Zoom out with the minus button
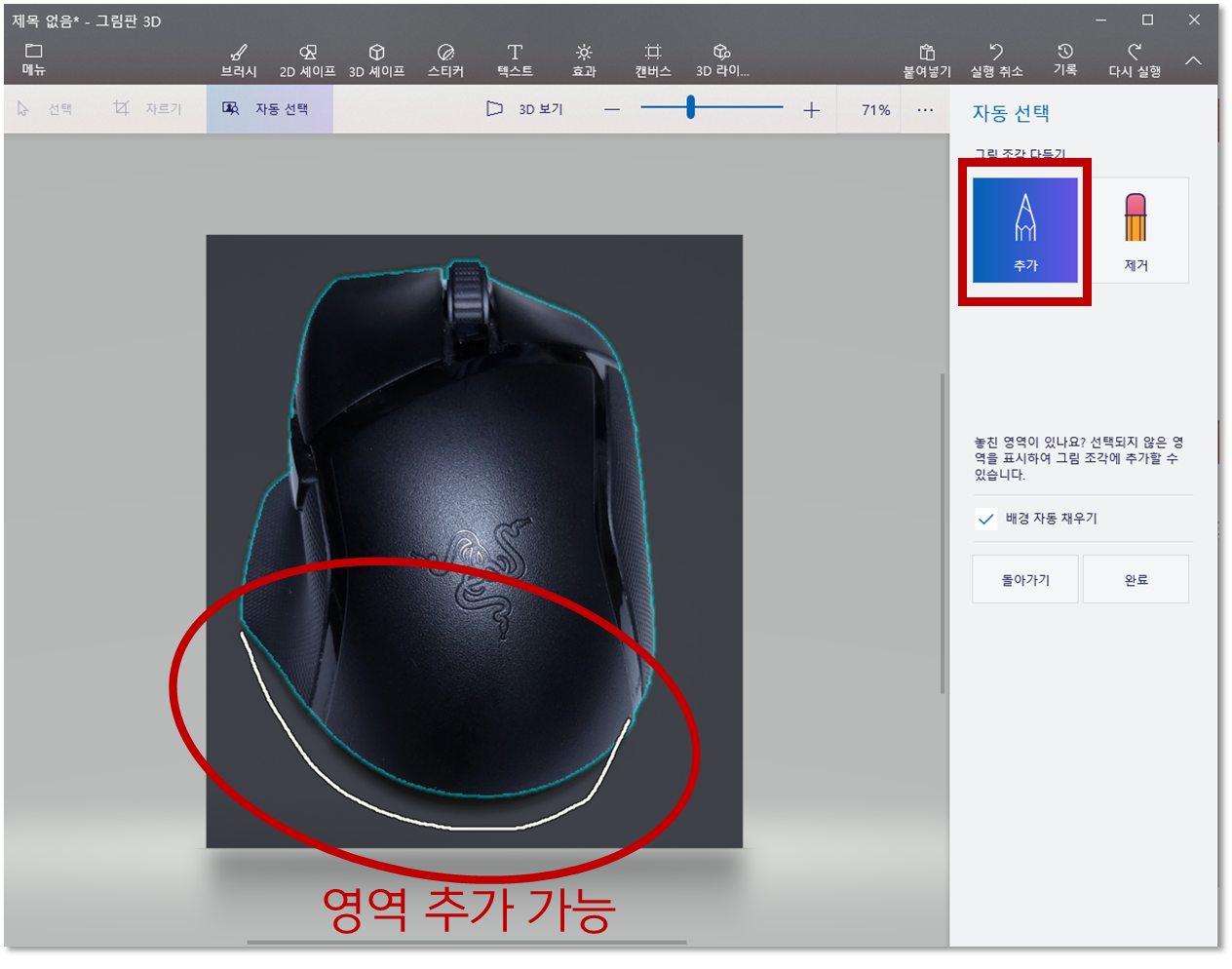The width and height of the screenshot is (1232, 969). [612, 110]
